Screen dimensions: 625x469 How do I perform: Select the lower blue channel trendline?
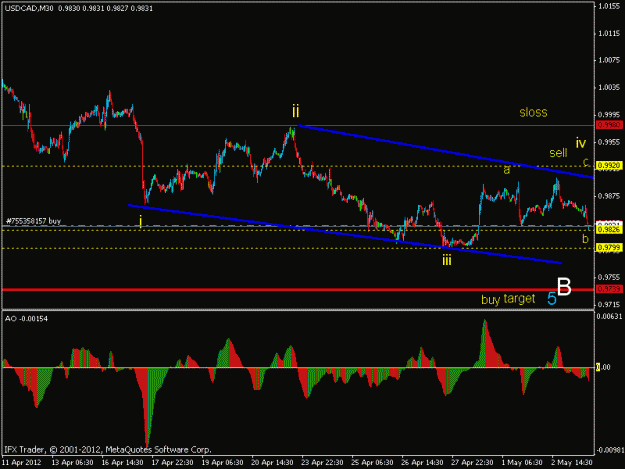tap(345, 234)
